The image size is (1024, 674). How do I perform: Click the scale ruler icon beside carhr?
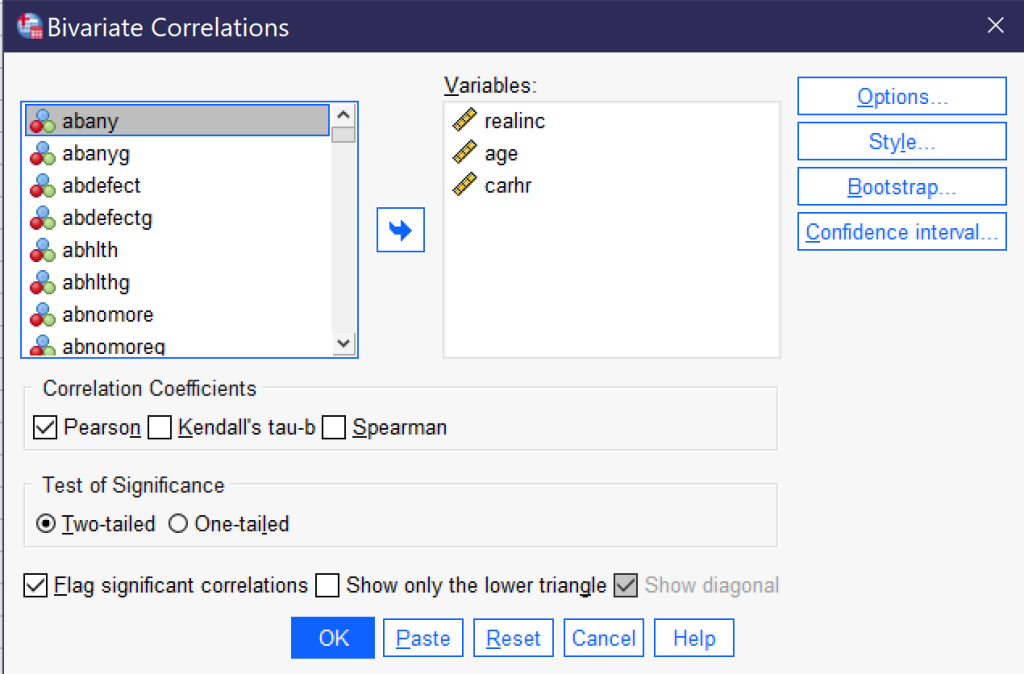point(464,184)
